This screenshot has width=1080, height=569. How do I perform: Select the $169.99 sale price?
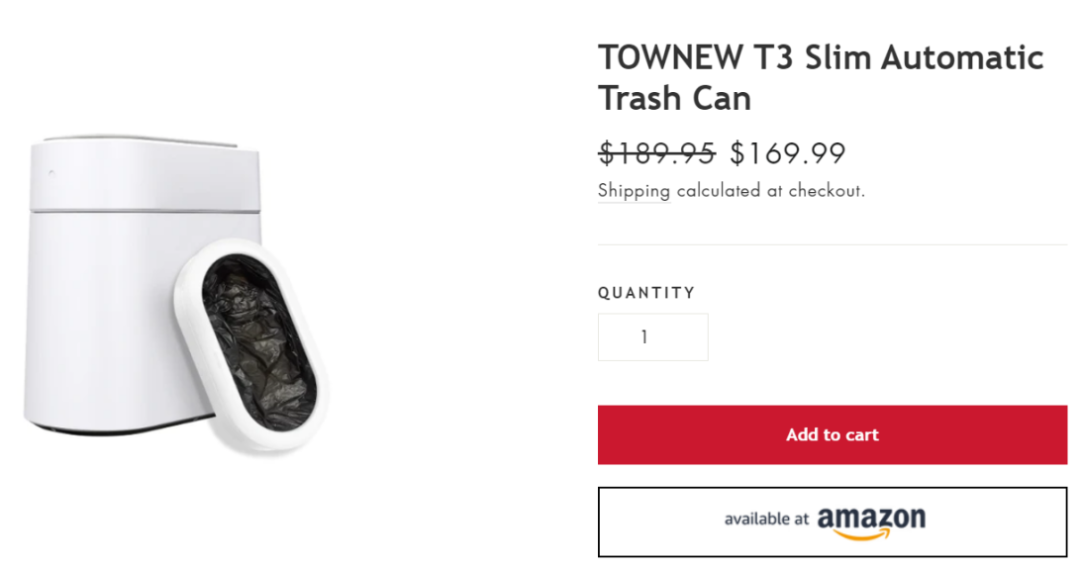[x=788, y=153]
